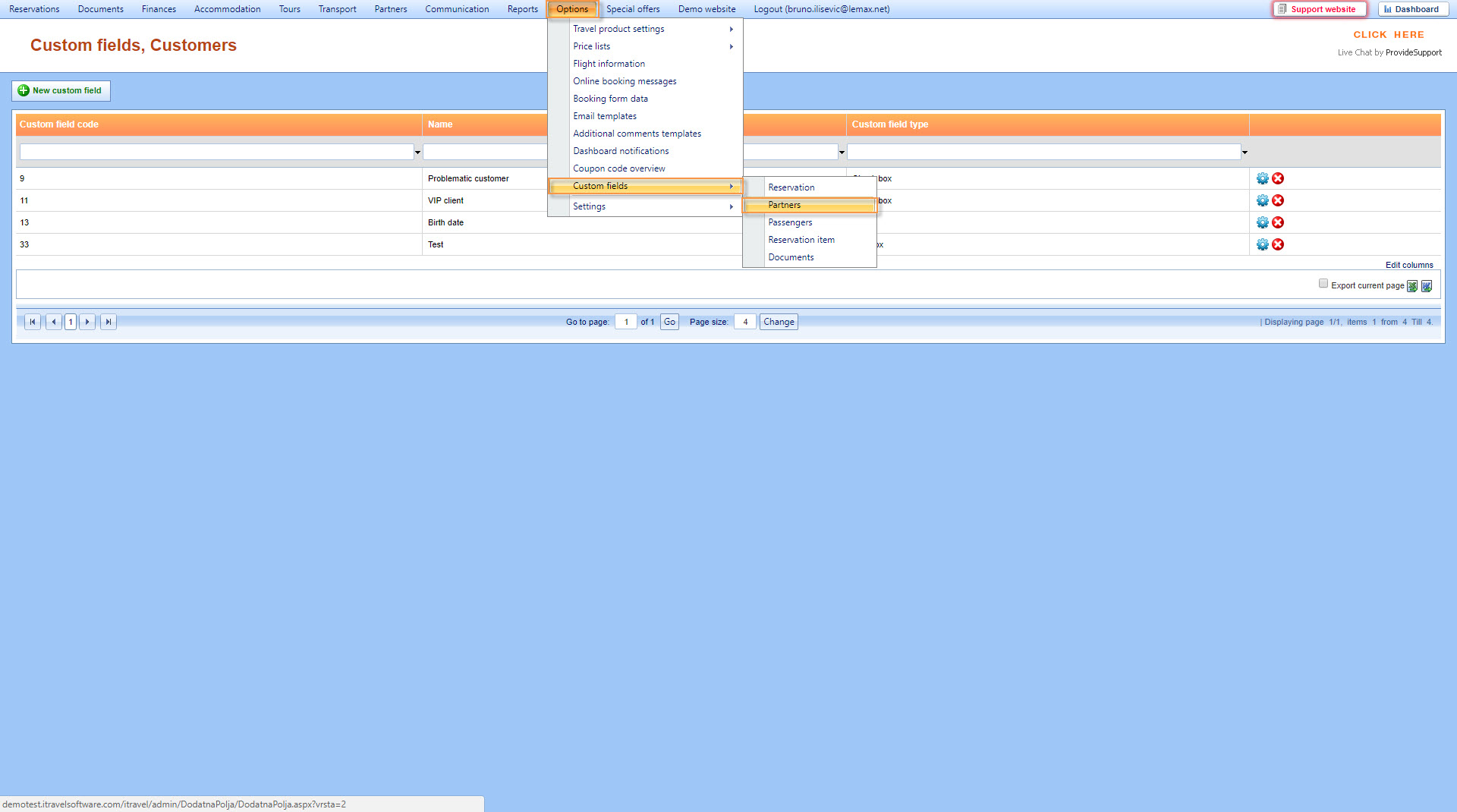Select Reservation in Custom fields submenu
This screenshot has height=812, width=1457.
click(810, 187)
